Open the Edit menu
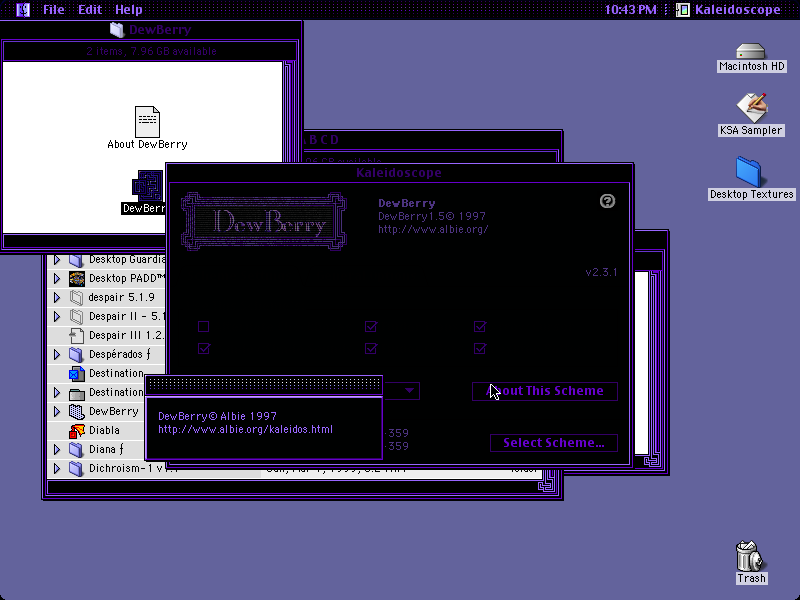 coord(90,10)
